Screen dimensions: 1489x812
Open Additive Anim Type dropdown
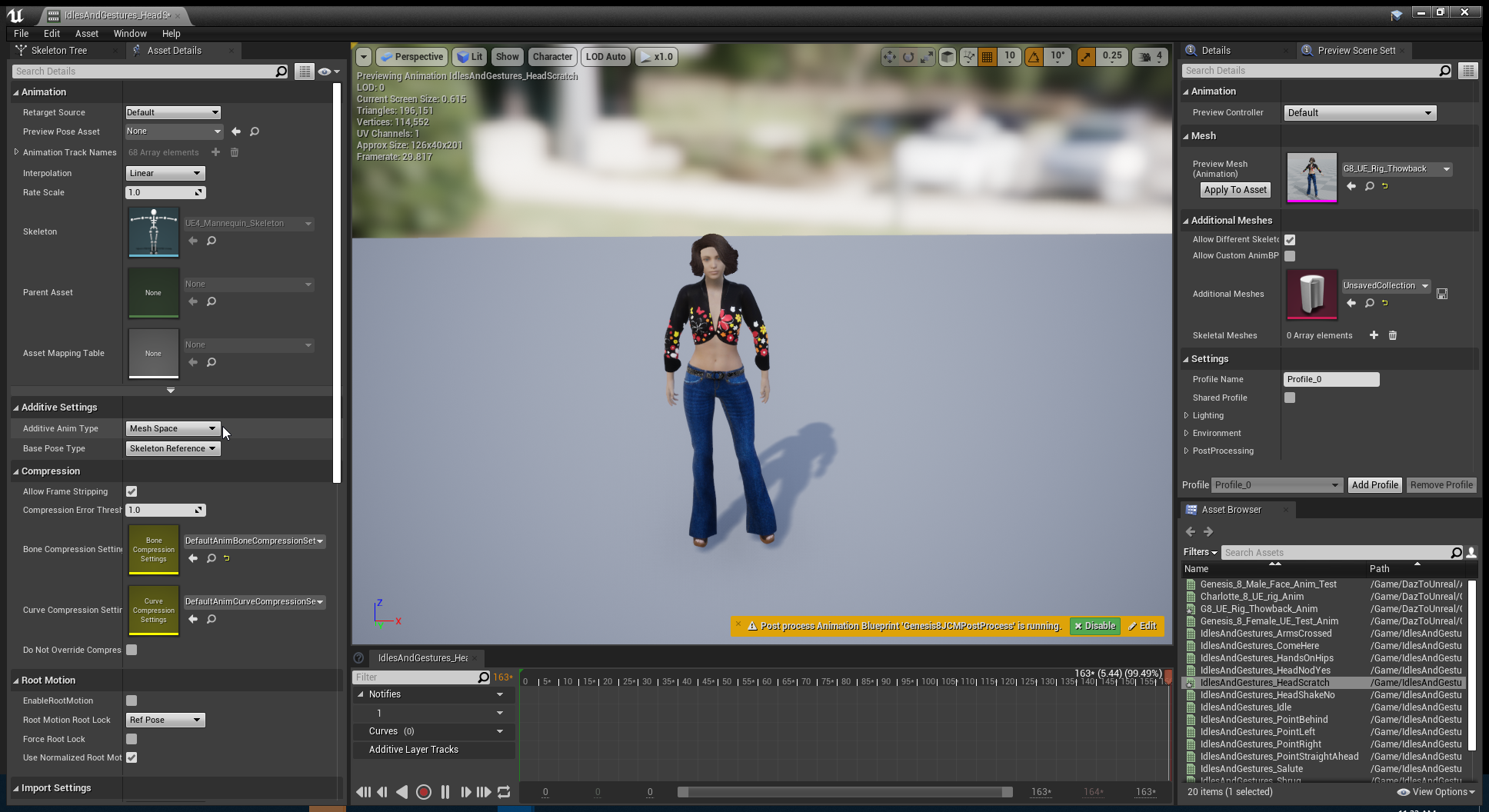coord(173,428)
